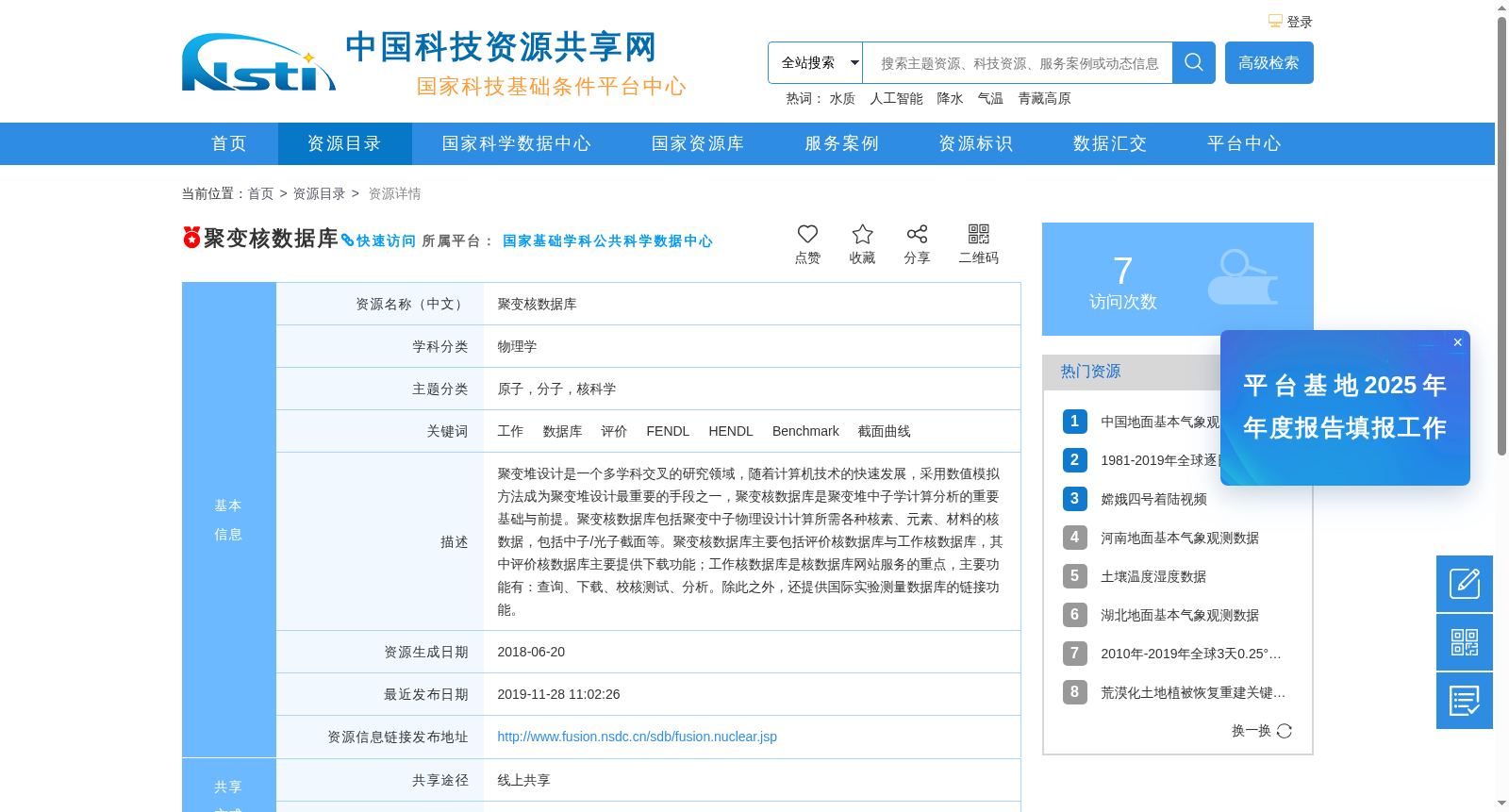Click the scrollbar down arrow
Screen dimensions: 1509x812
1501,804
